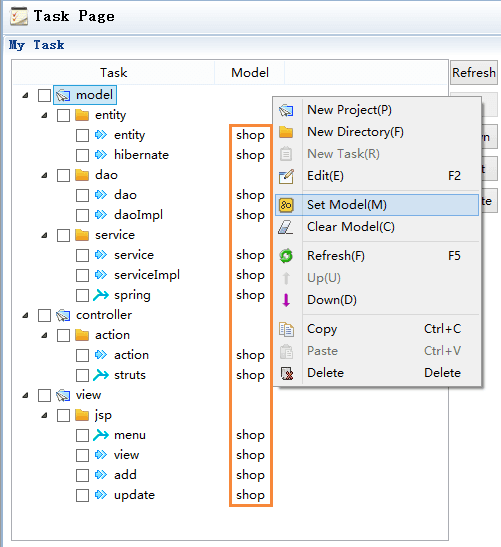Check the hibernate task checkbox
Viewport: 501px width, 547px height.
click(x=82, y=155)
